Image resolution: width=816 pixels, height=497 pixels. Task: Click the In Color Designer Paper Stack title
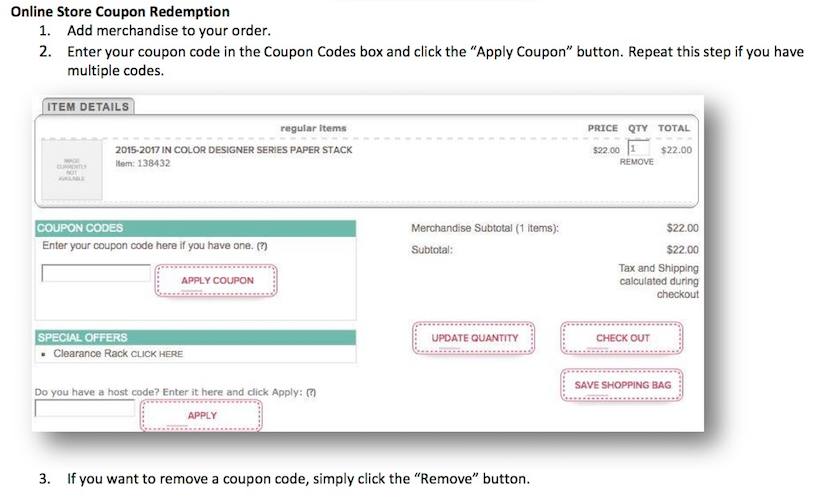point(234,150)
